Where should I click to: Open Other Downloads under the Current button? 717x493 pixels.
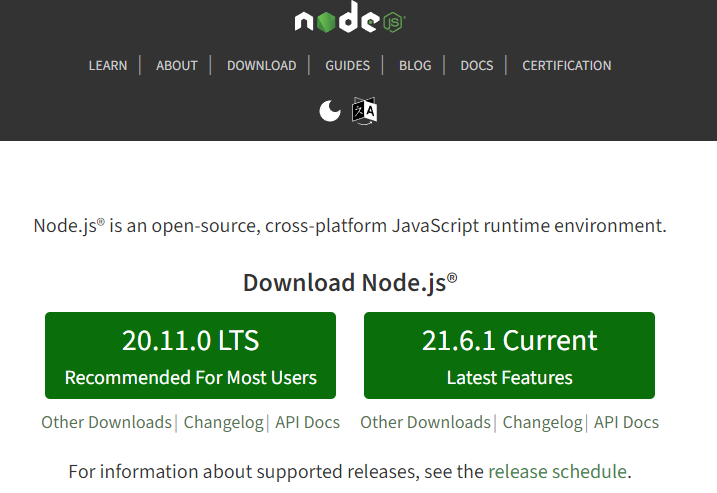tap(425, 422)
